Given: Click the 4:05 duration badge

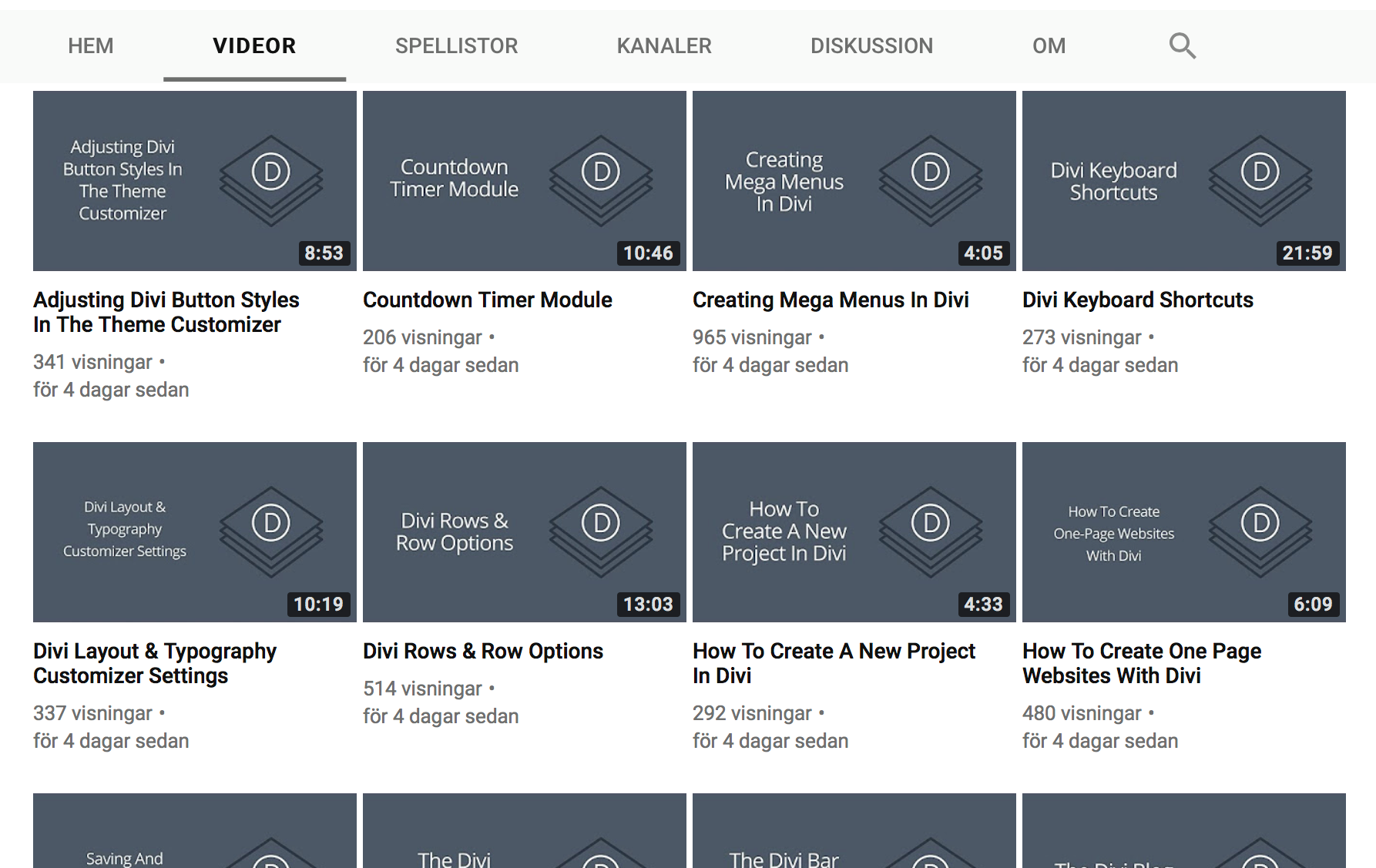Looking at the screenshot, I should tap(983, 253).
